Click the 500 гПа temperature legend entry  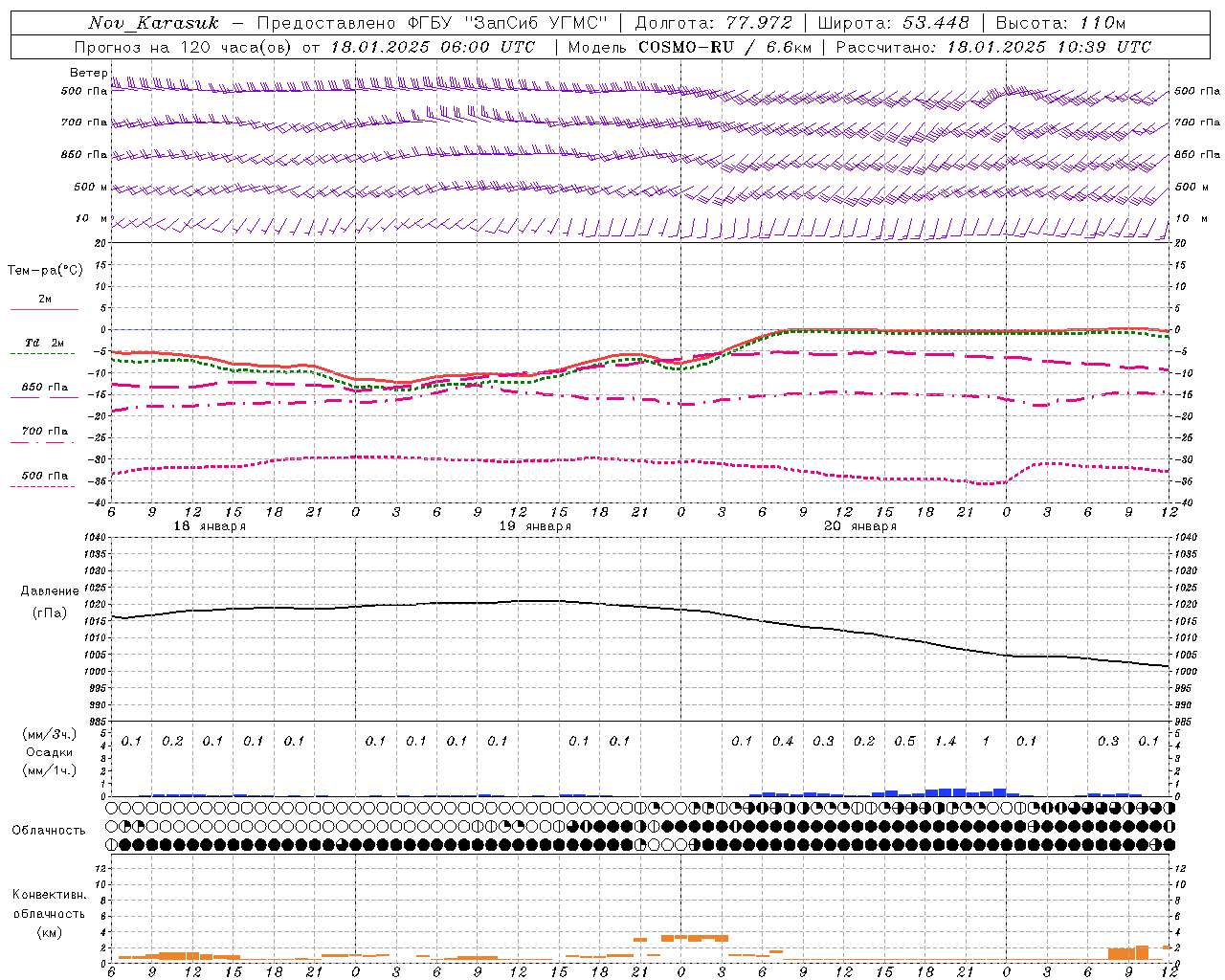tap(45, 476)
